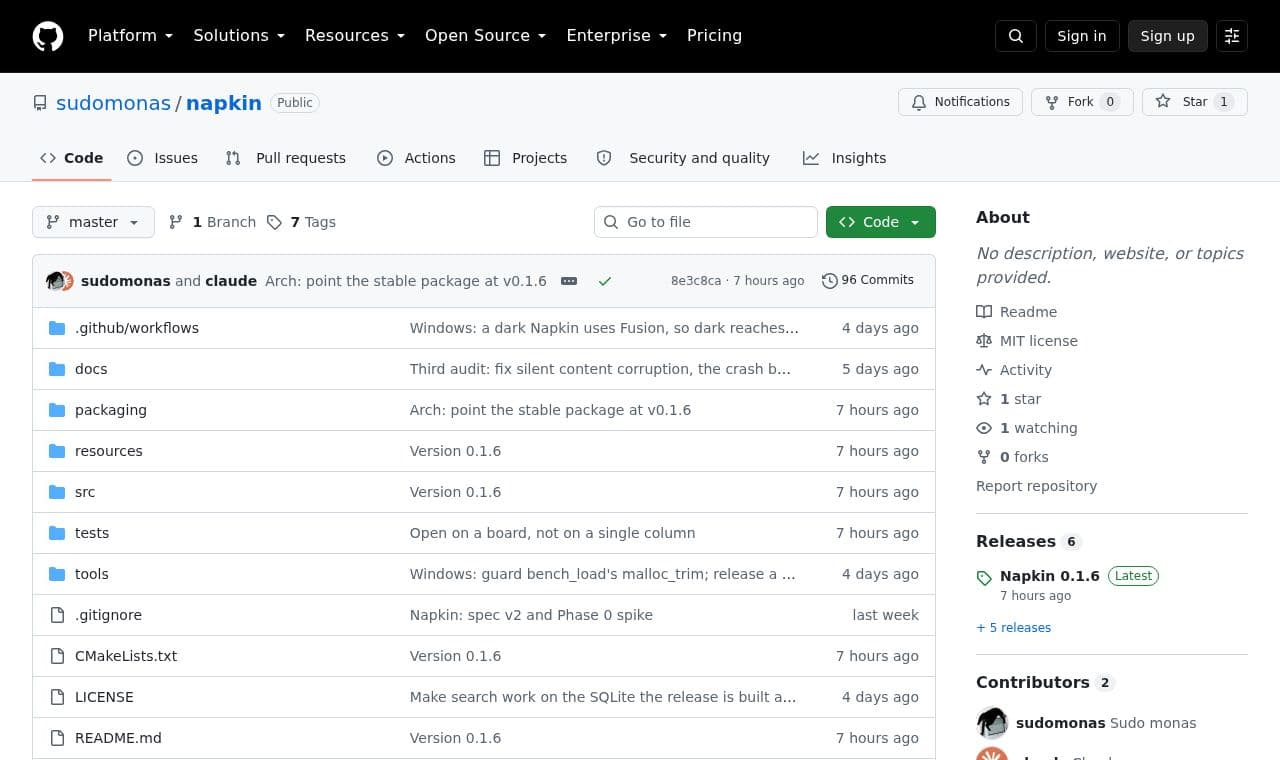
Task: Click the Sign in button
Action: pyautogui.click(x=1082, y=36)
